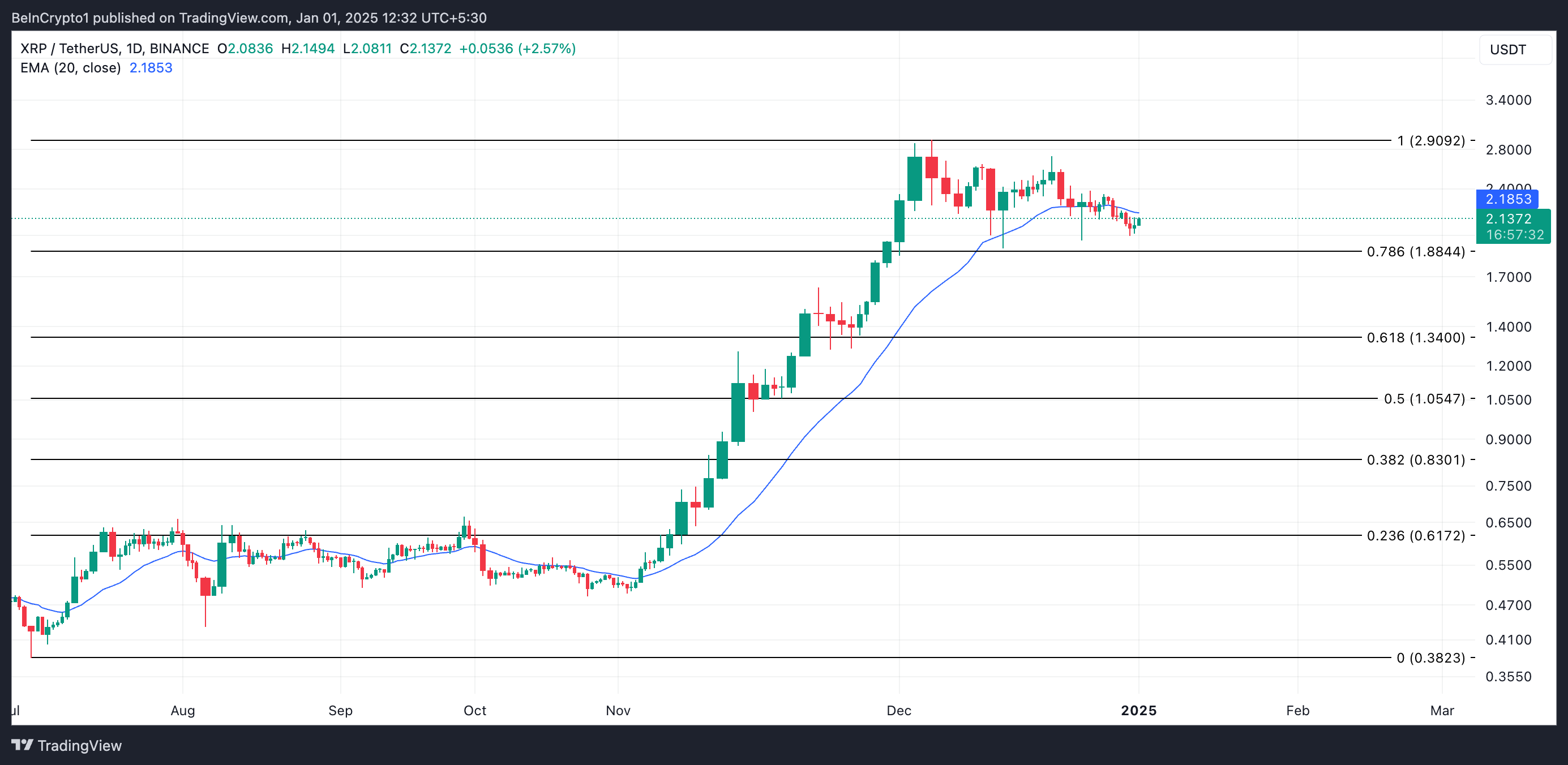Click the Aug marker on time axis
Screen dimensions: 1568x765
coord(183,710)
